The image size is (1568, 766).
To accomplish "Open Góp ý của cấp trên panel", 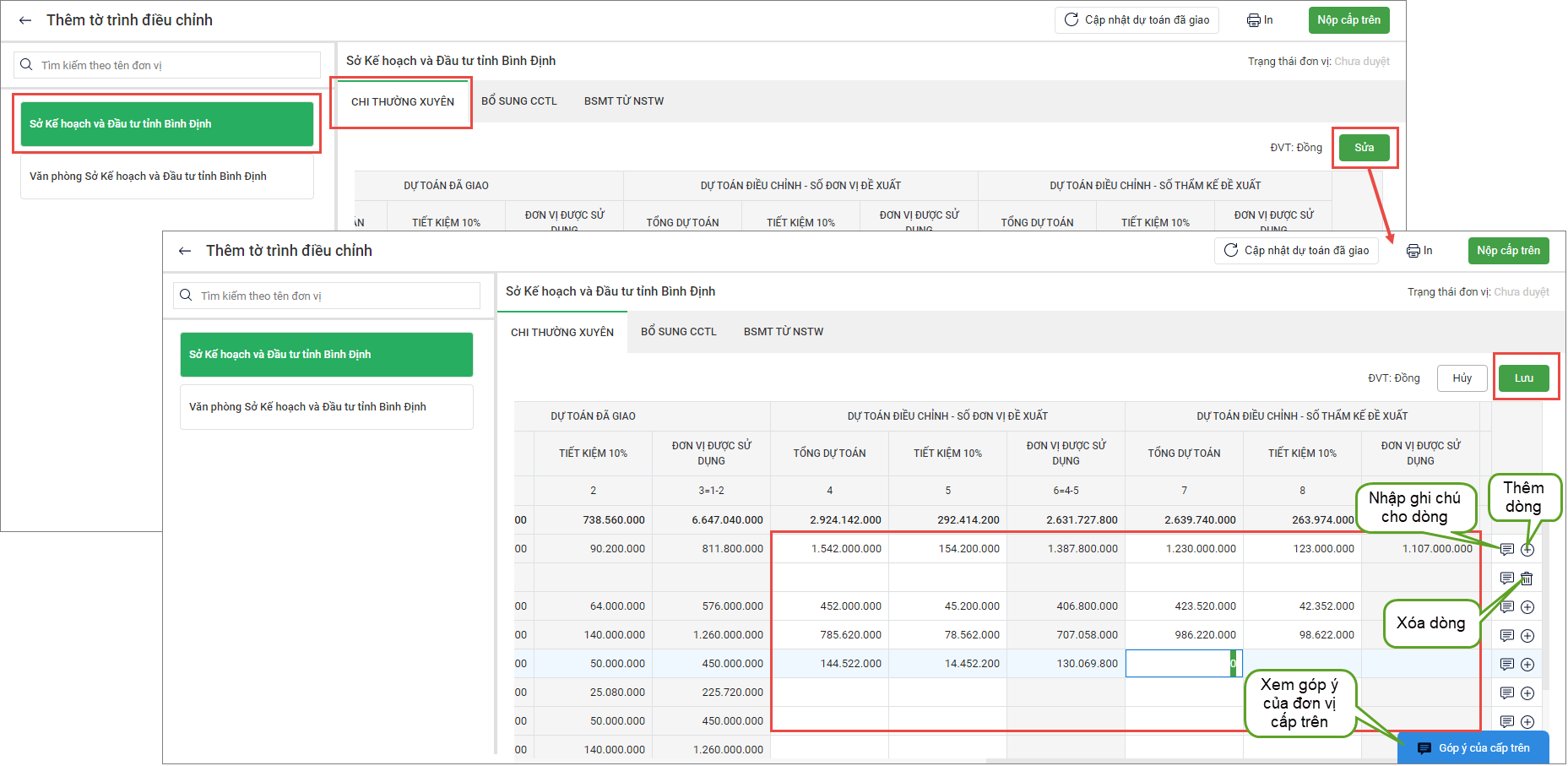I will point(1473,748).
